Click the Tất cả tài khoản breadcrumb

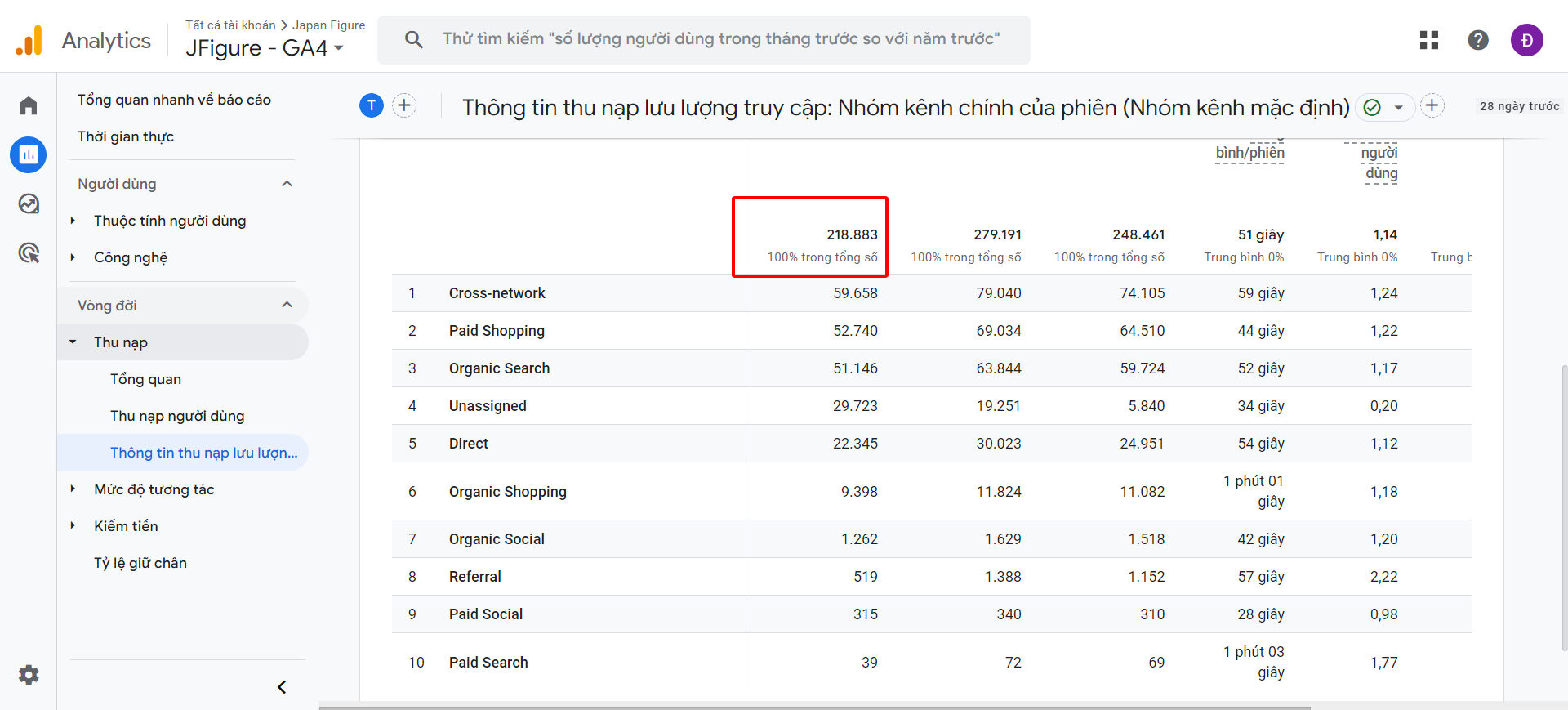230,25
